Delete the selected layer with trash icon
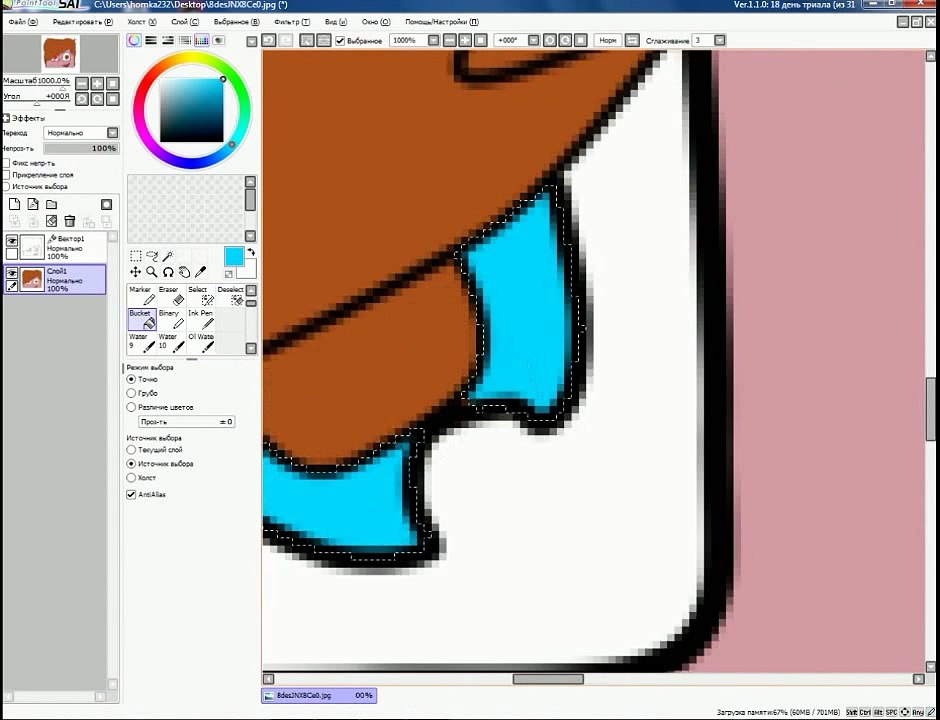This screenshot has width=940, height=720. (x=70, y=221)
